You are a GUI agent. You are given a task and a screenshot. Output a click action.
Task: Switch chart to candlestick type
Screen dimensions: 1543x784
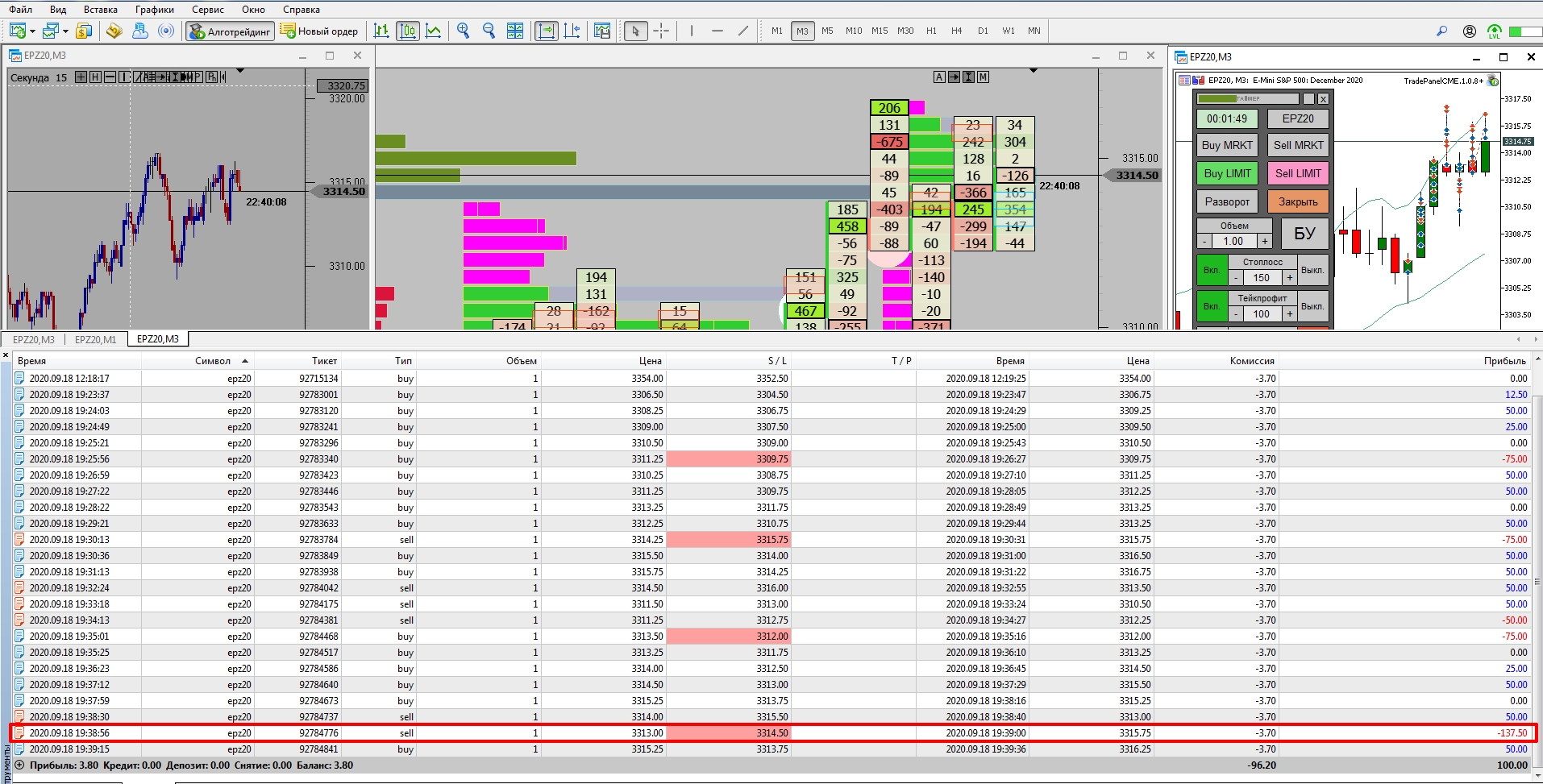click(408, 31)
